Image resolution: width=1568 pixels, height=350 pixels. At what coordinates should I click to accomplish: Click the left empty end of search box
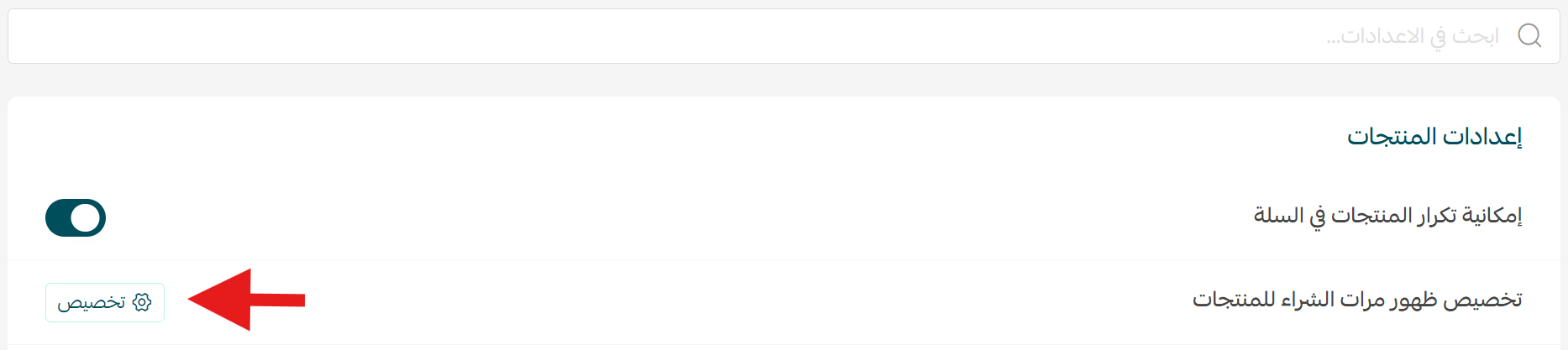click(x=84, y=36)
